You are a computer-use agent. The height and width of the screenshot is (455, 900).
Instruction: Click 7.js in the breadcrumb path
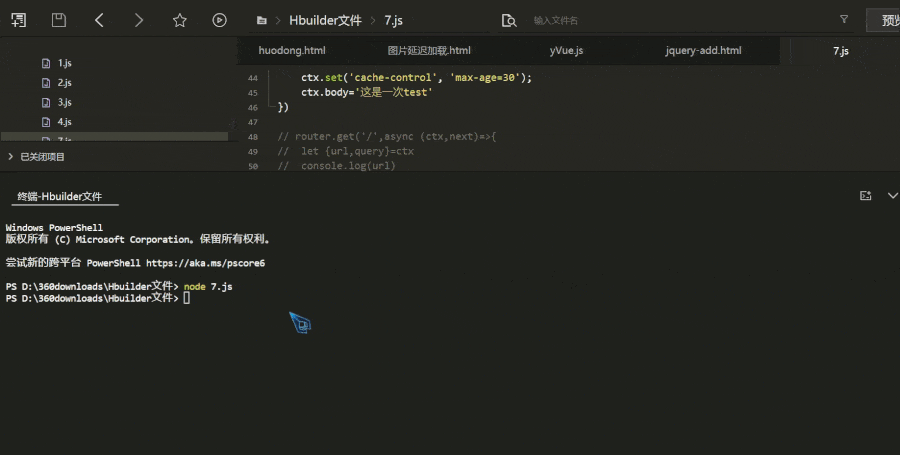click(x=393, y=21)
